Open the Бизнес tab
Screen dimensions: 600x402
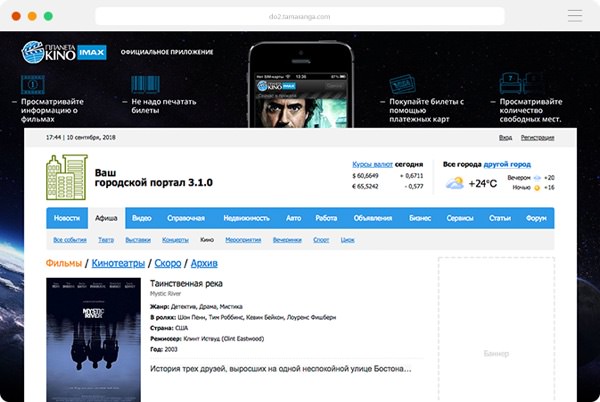tap(420, 218)
